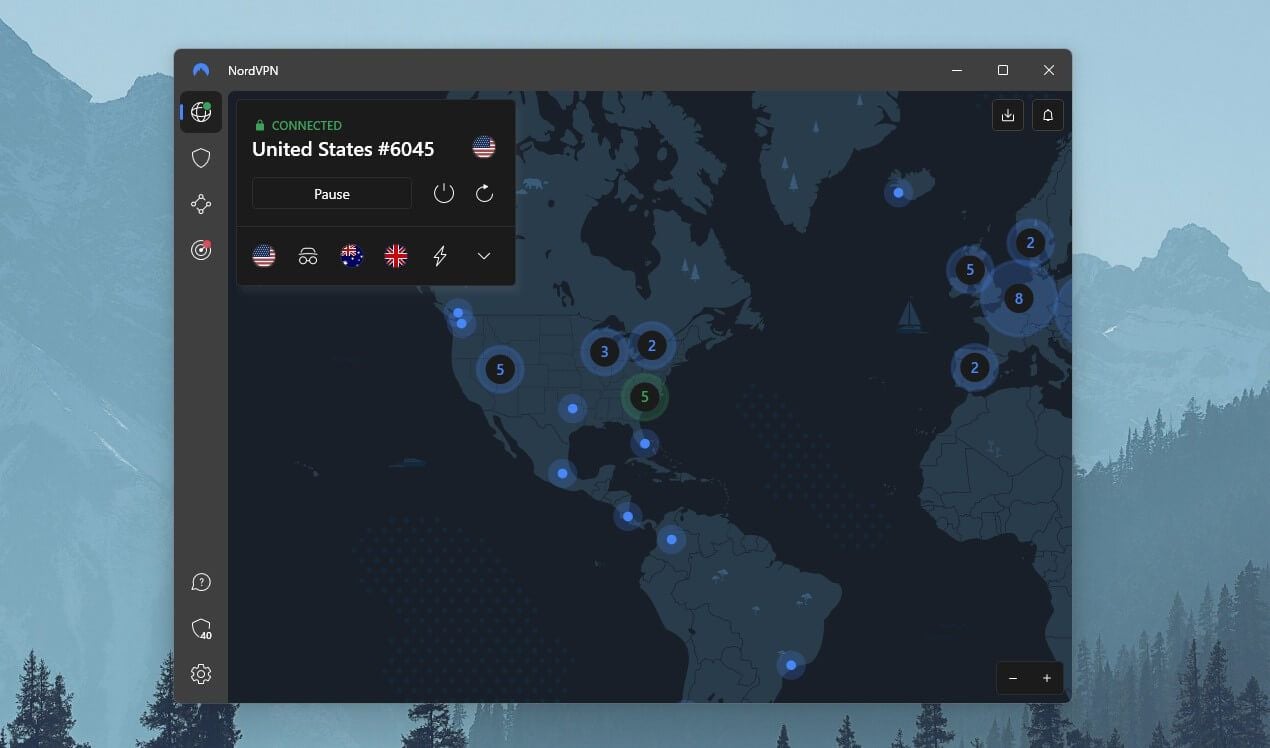Select the Costa Rica server dot
Image resolution: width=1270 pixels, height=748 pixels.
[x=627, y=517]
